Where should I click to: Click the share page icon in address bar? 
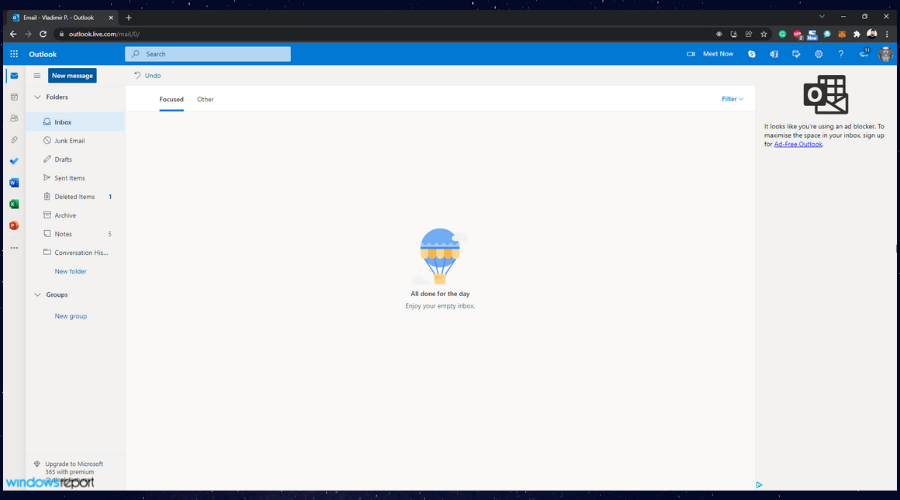coord(749,34)
